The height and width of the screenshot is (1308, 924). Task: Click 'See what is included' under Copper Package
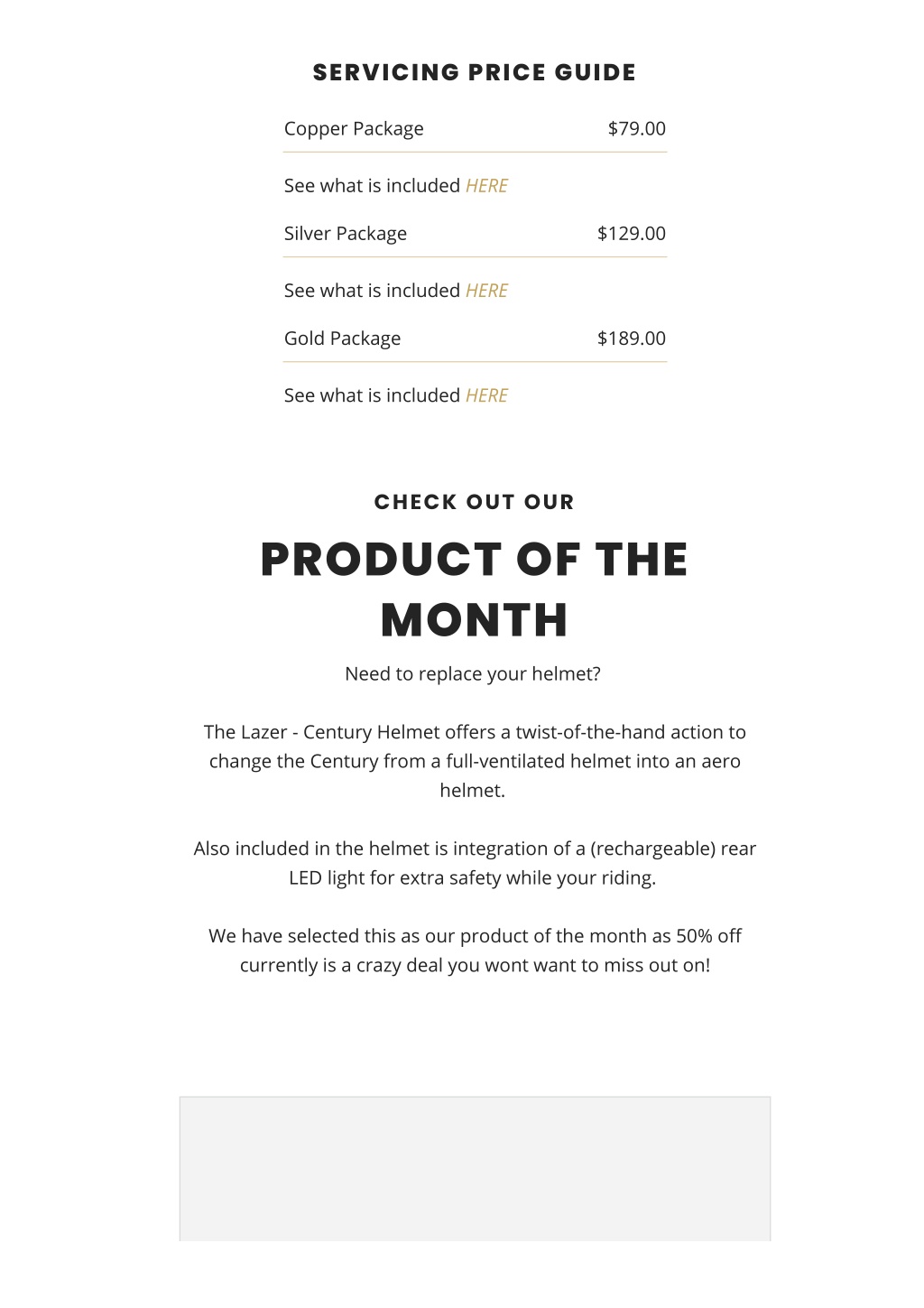pyautogui.click(x=372, y=186)
